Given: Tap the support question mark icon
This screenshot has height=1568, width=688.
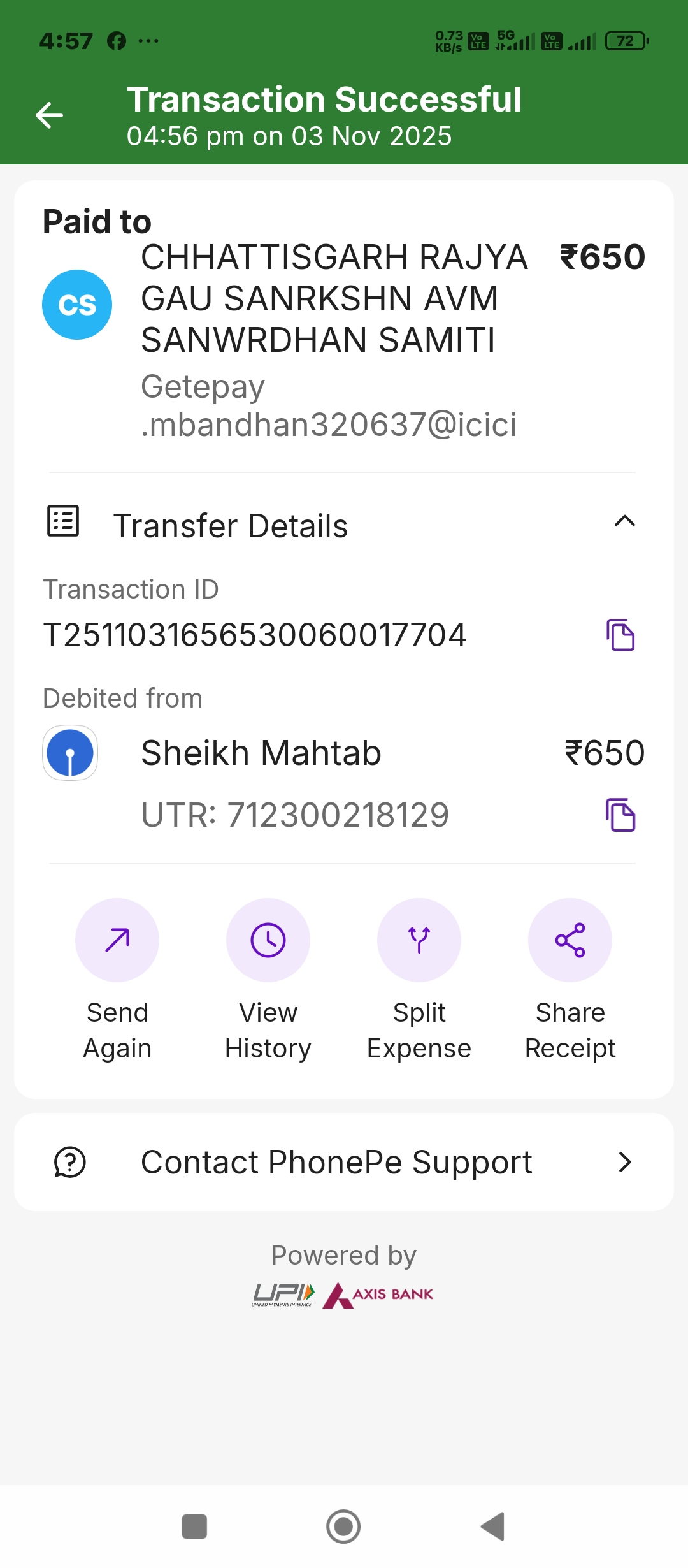Looking at the screenshot, I should 70,1162.
